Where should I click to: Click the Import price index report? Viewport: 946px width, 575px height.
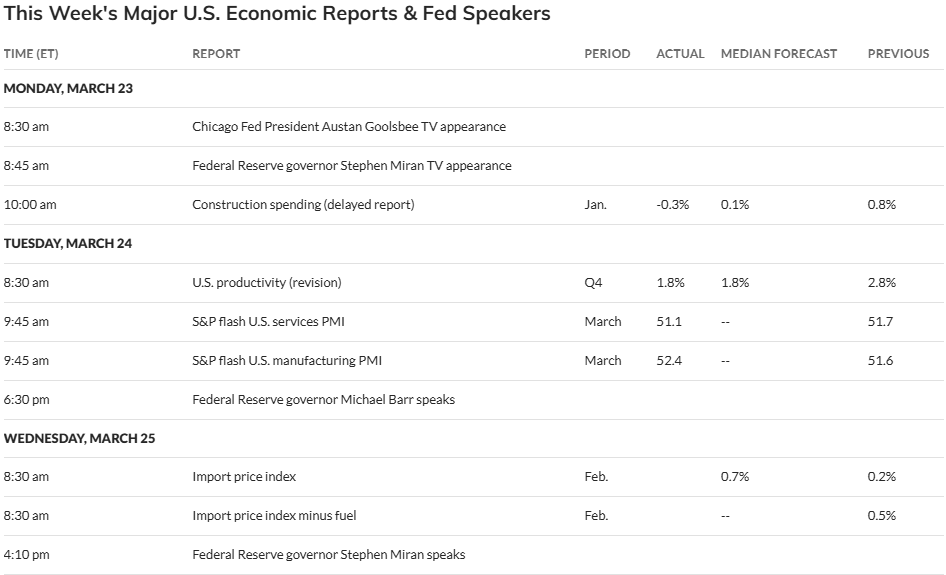pyautogui.click(x=244, y=477)
